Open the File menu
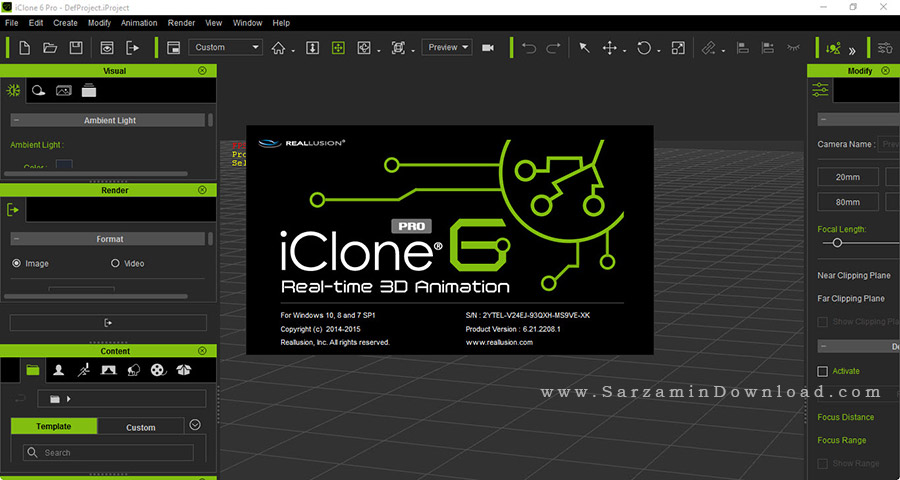Image resolution: width=900 pixels, height=480 pixels. pos(11,23)
